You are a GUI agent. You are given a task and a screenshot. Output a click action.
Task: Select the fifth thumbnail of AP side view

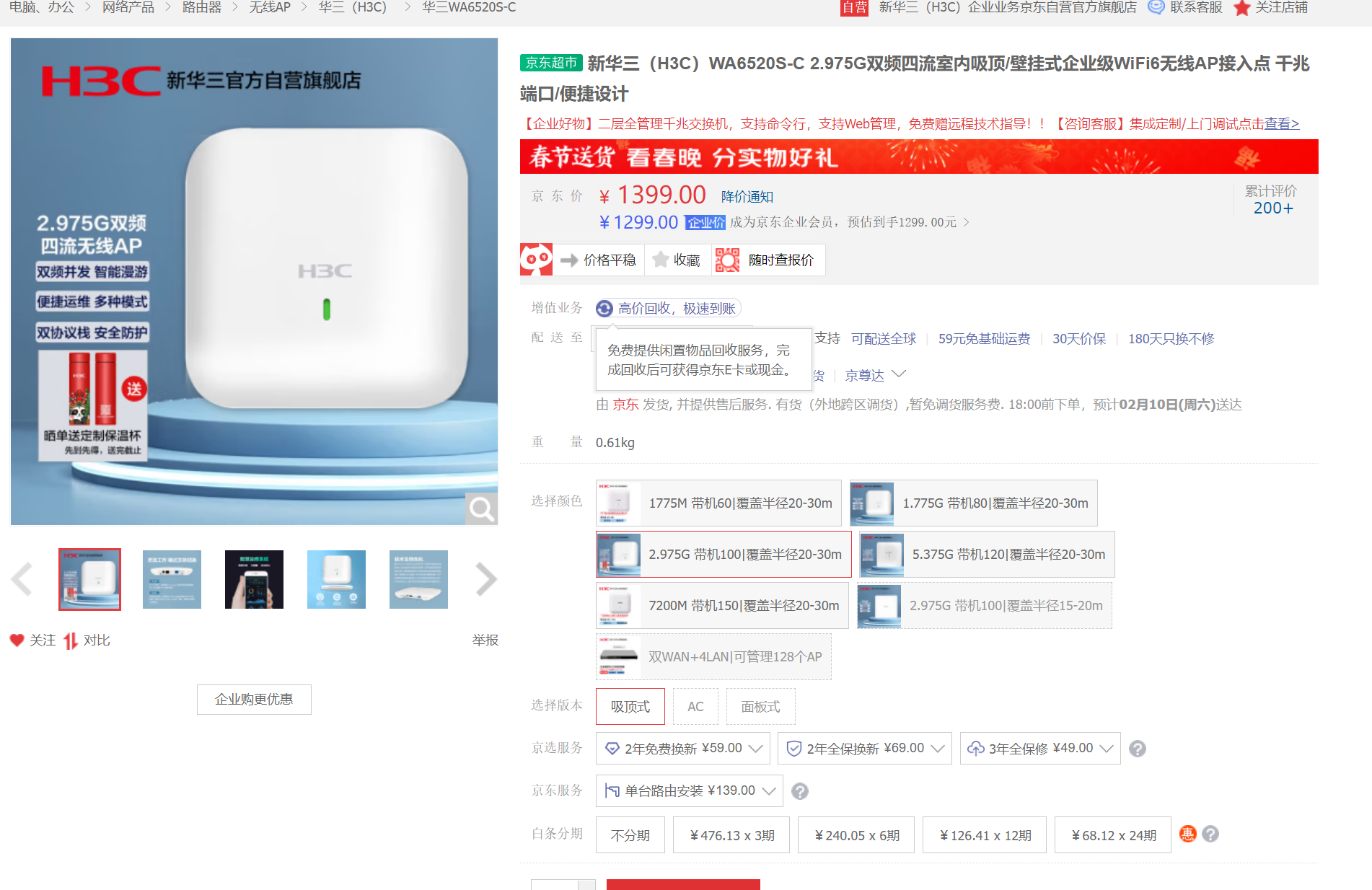coord(418,579)
